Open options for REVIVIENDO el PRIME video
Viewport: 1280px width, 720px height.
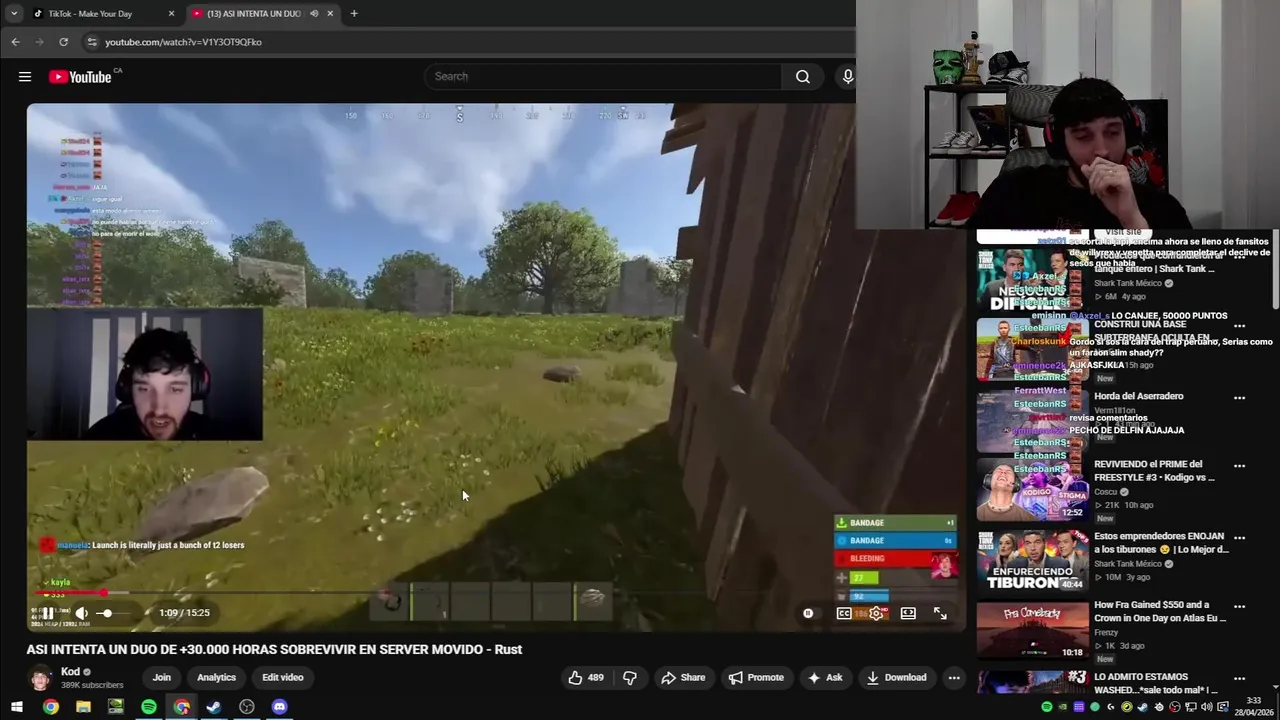(x=1240, y=465)
